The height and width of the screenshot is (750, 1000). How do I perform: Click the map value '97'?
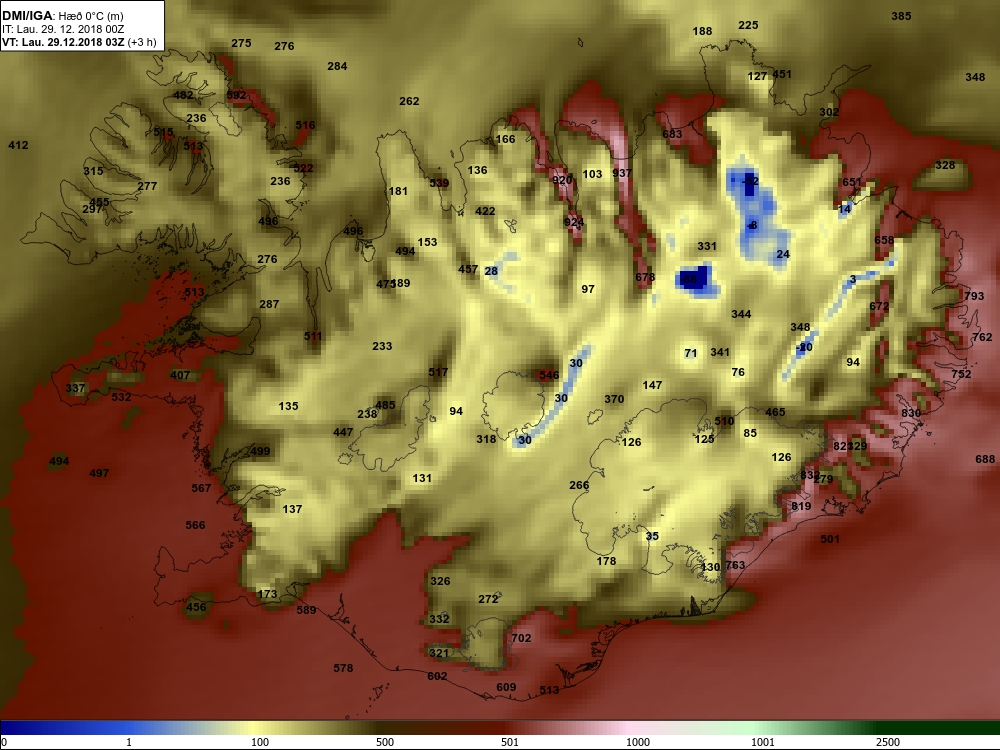click(588, 289)
